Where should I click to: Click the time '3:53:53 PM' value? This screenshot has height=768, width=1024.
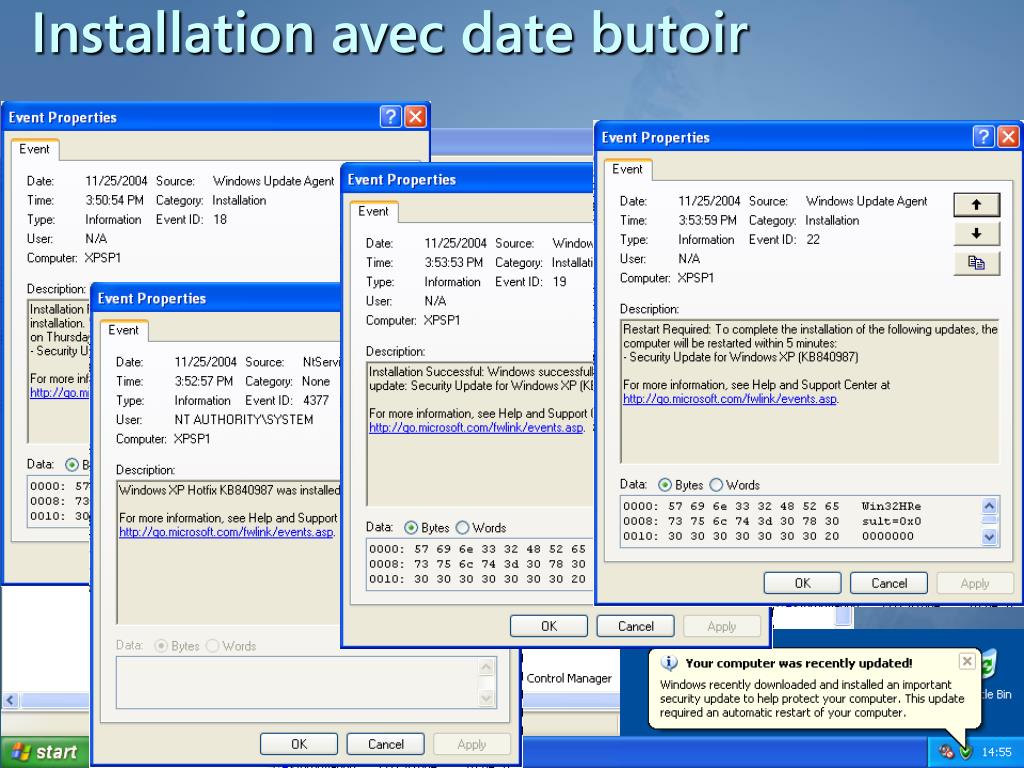[454, 262]
